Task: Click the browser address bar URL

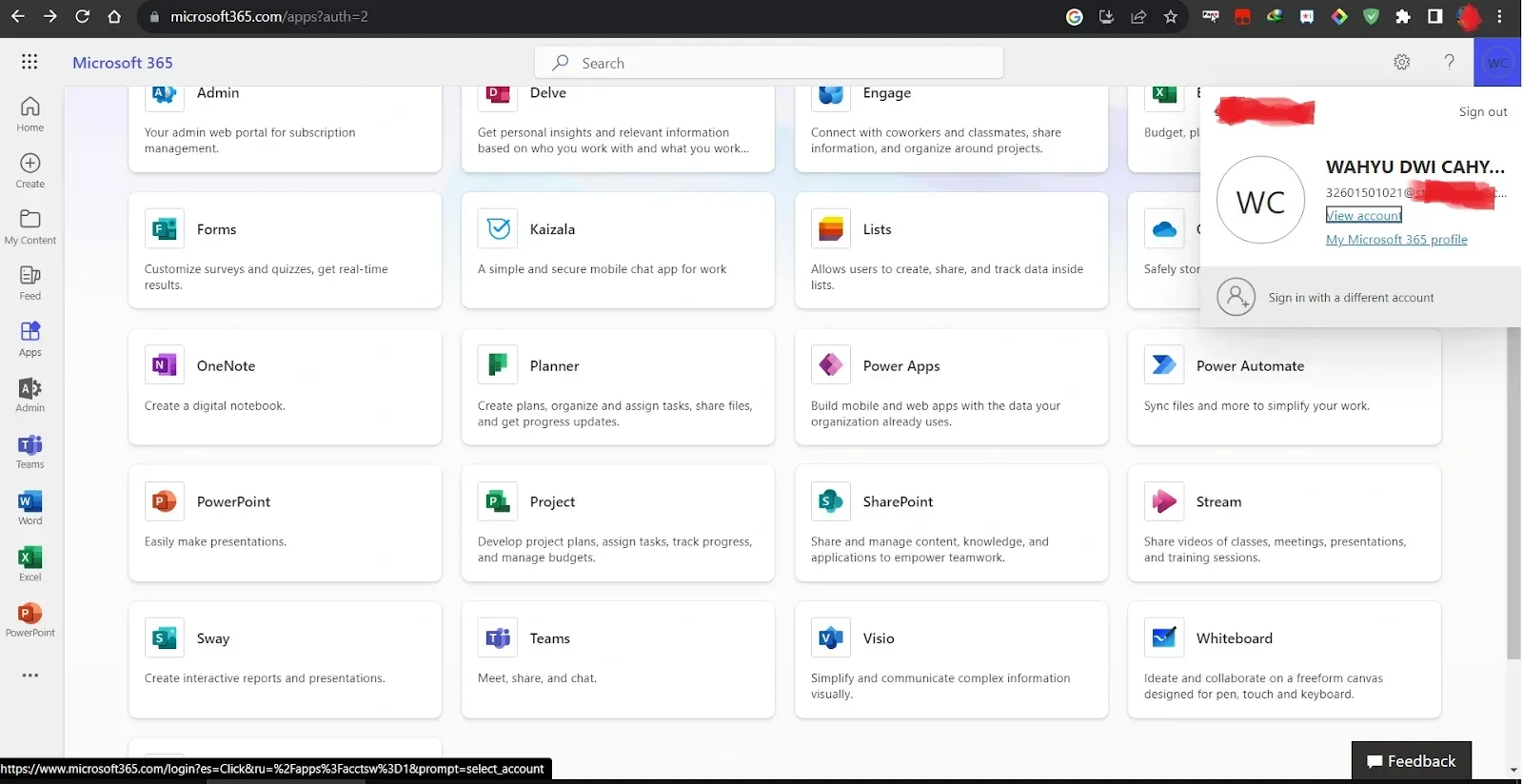Action: click(269, 16)
